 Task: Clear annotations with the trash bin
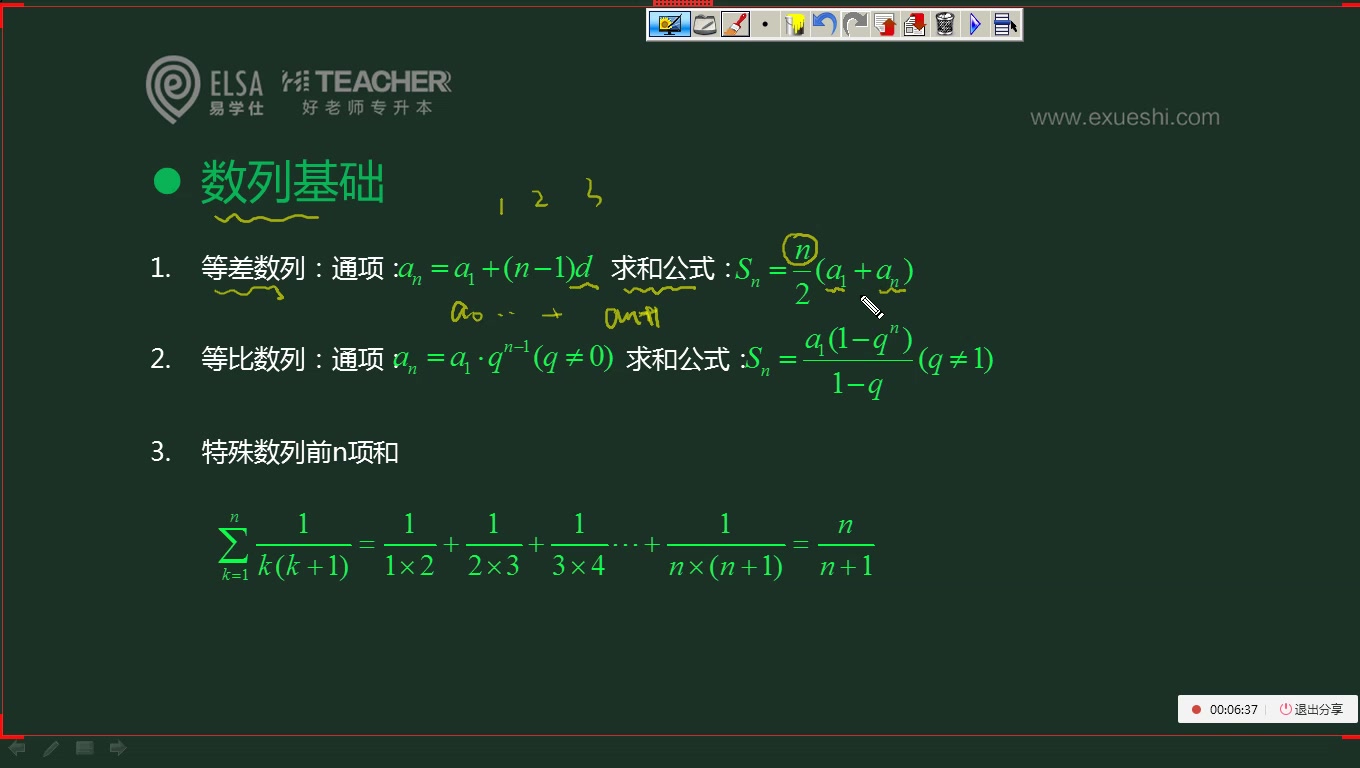945,24
